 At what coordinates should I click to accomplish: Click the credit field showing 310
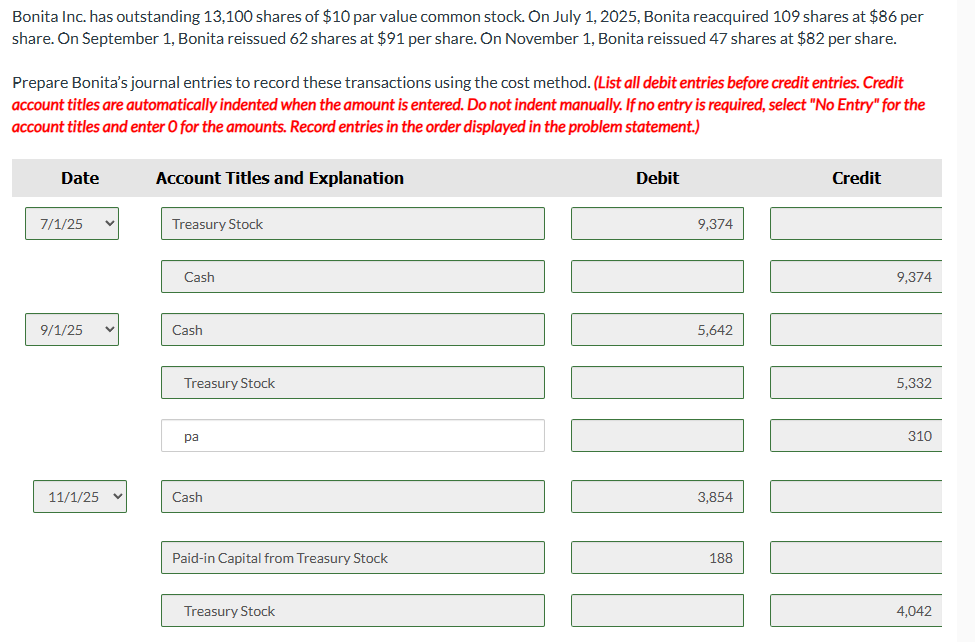tap(856, 435)
